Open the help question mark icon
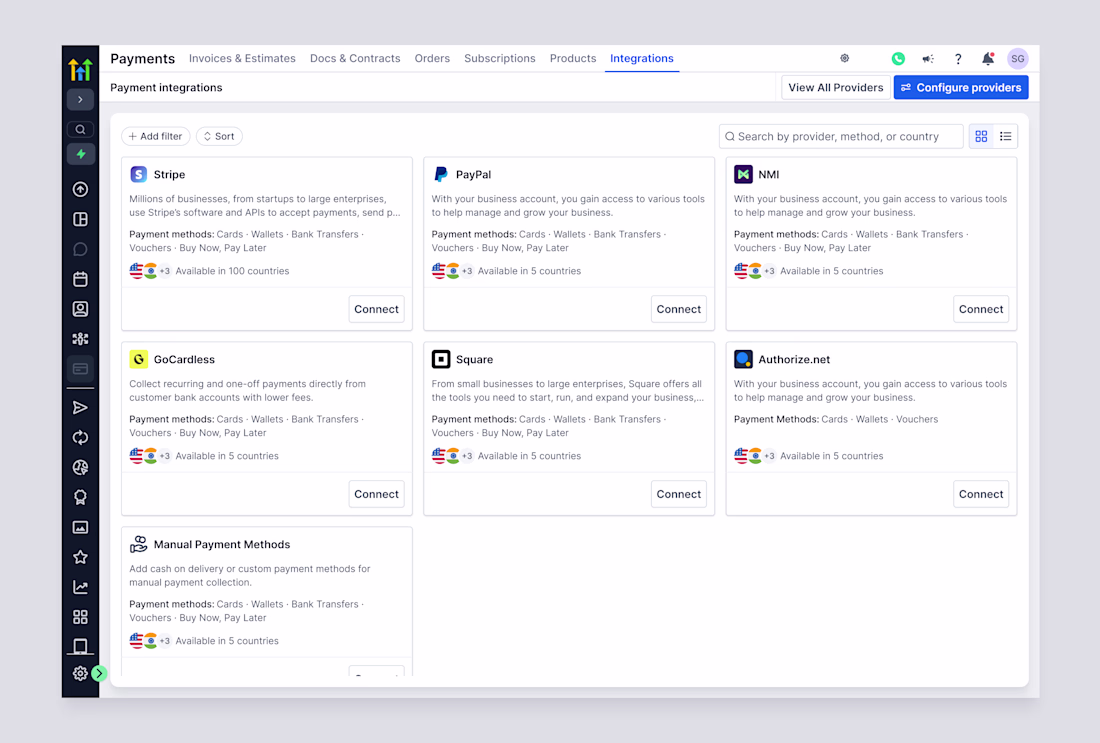The height and width of the screenshot is (743, 1100). 958,59
